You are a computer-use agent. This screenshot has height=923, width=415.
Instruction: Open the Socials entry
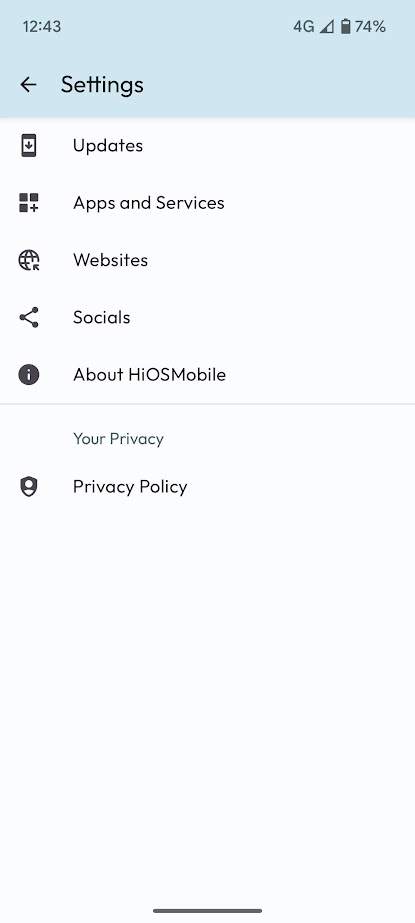207,317
